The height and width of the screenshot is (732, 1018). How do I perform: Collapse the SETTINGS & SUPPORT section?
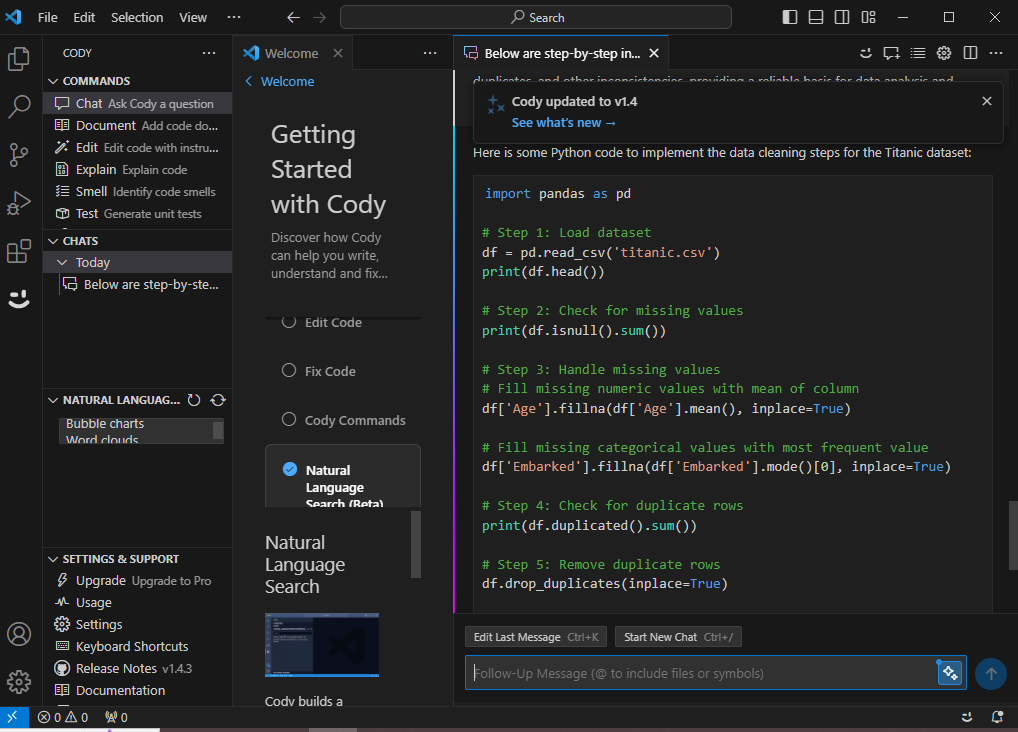point(54,559)
